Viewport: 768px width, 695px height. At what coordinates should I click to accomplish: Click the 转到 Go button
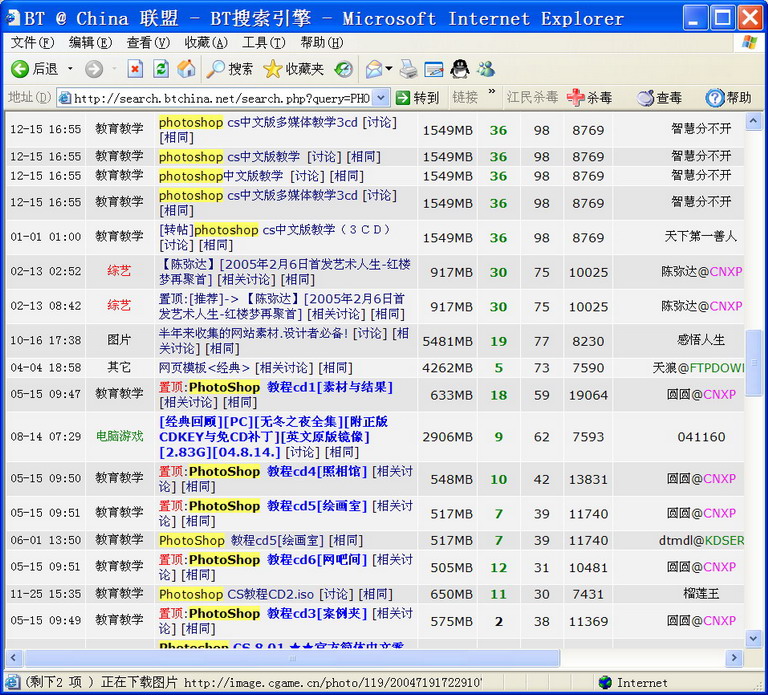(x=417, y=98)
